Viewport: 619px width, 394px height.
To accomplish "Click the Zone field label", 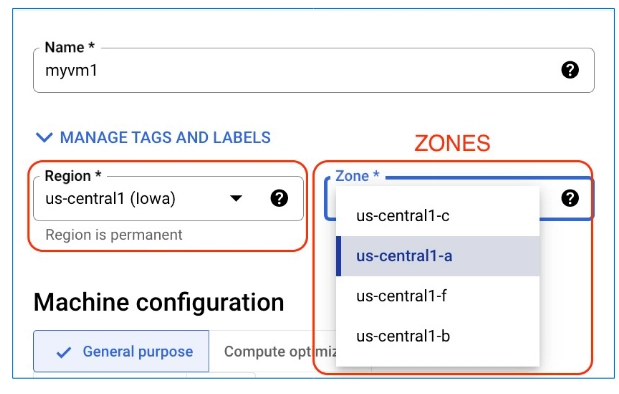I will tap(357, 176).
